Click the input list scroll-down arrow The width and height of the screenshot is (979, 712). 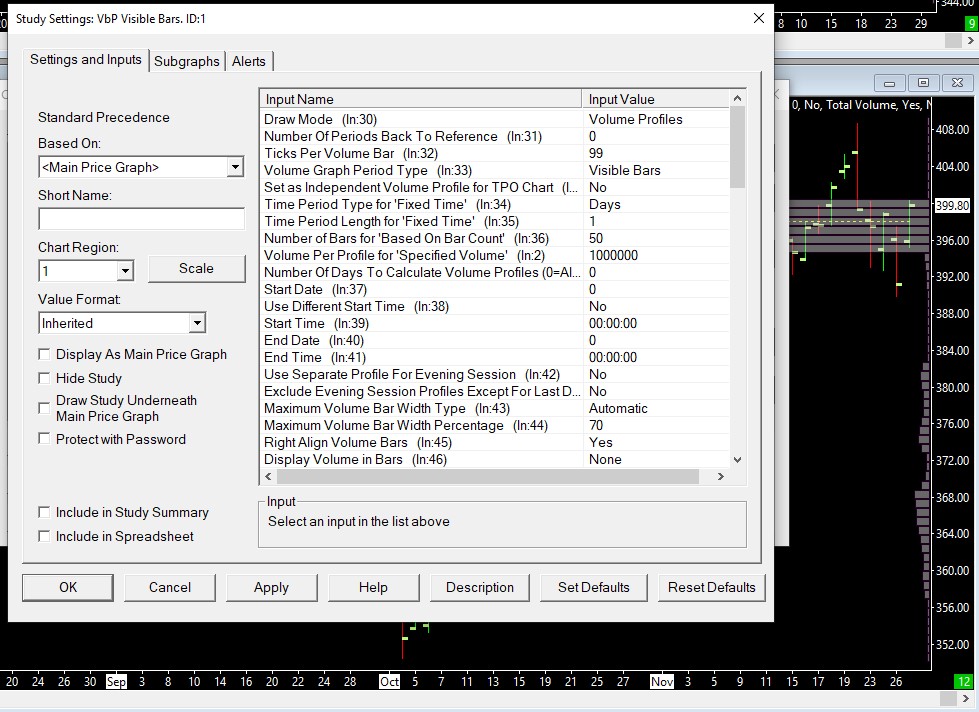point(738,460)
